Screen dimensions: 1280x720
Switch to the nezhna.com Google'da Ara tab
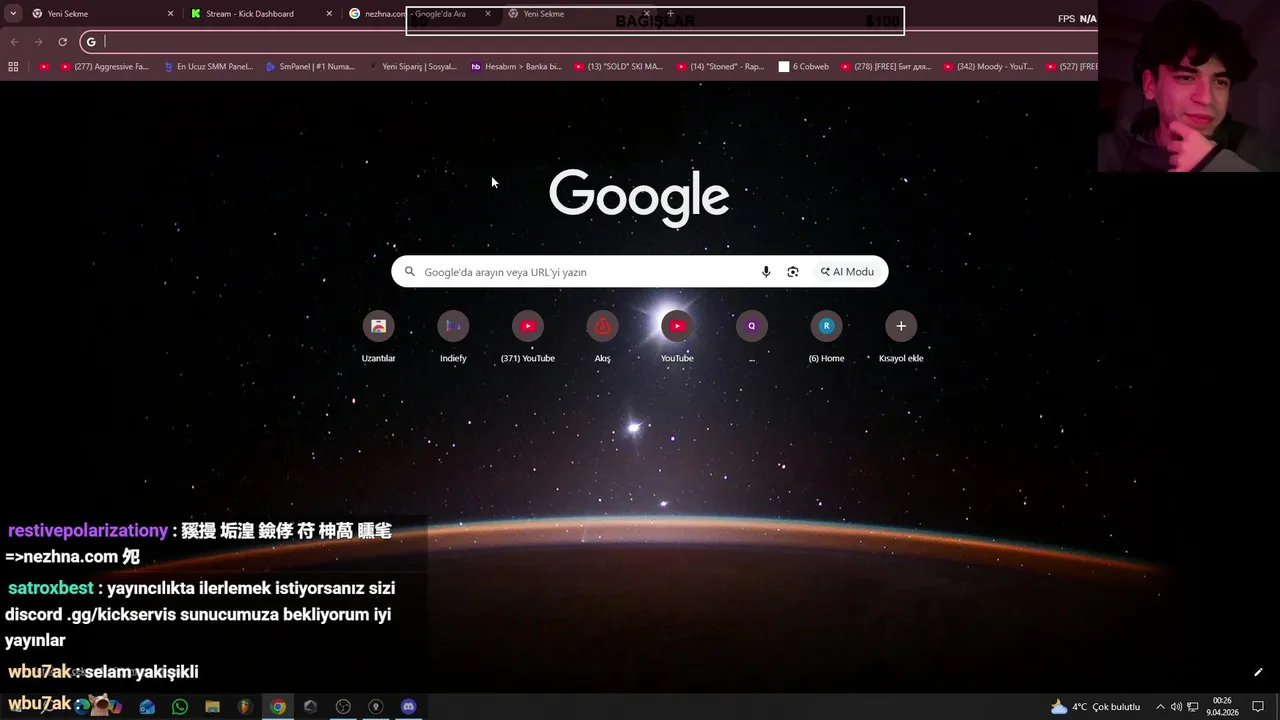click(x=420, y=14)
